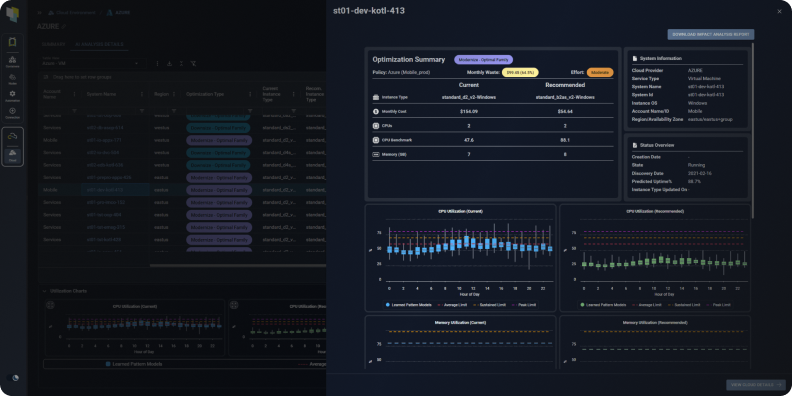This screenshot has width=792, height=396.
Task: Open System Name column menu
Action: pyautogui.click(x=141, y=94)
